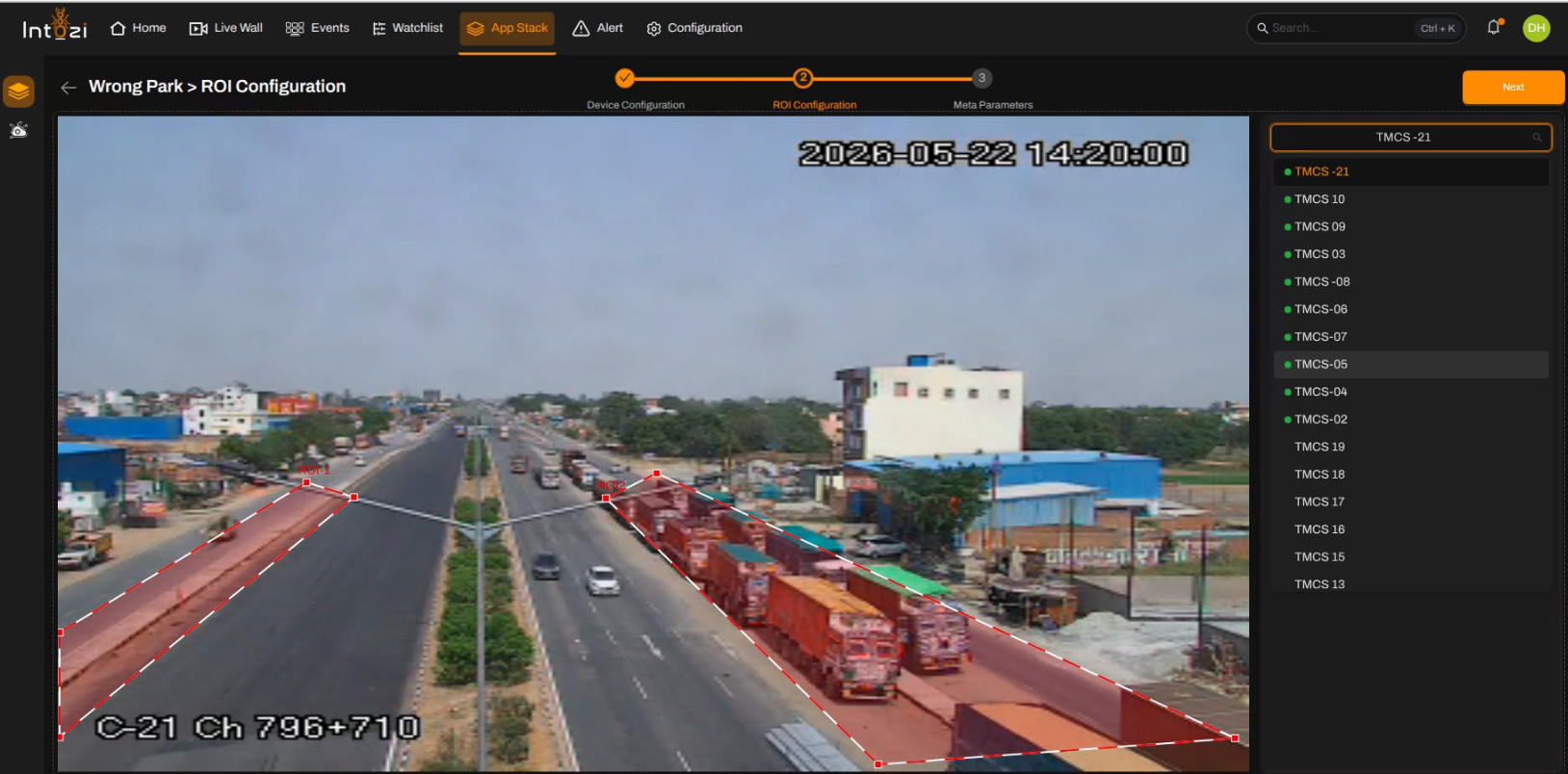Open the notification bell icon
The image size is (1568, 774).
1494,27
